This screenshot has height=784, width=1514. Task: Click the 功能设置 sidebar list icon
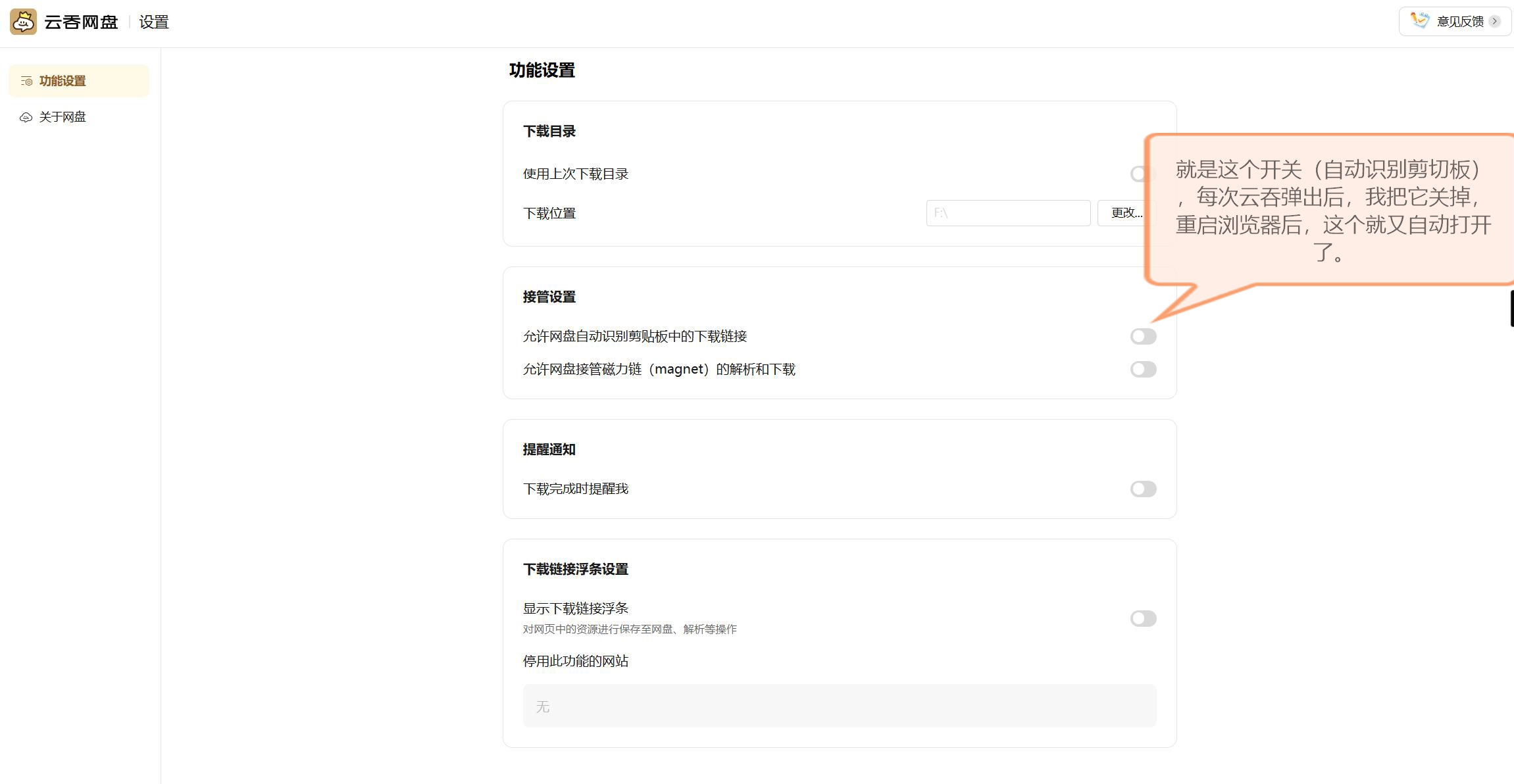pos(26,81)
